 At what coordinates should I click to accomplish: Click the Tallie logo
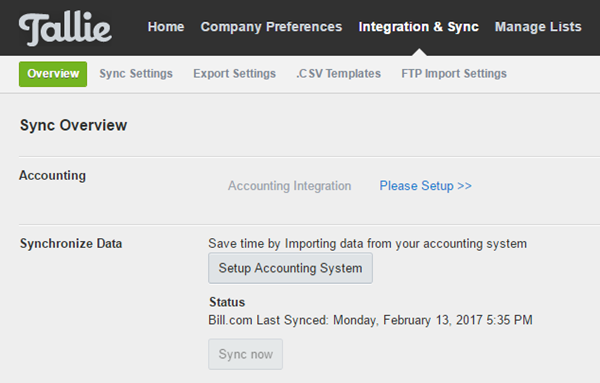[x=65, y=29]
